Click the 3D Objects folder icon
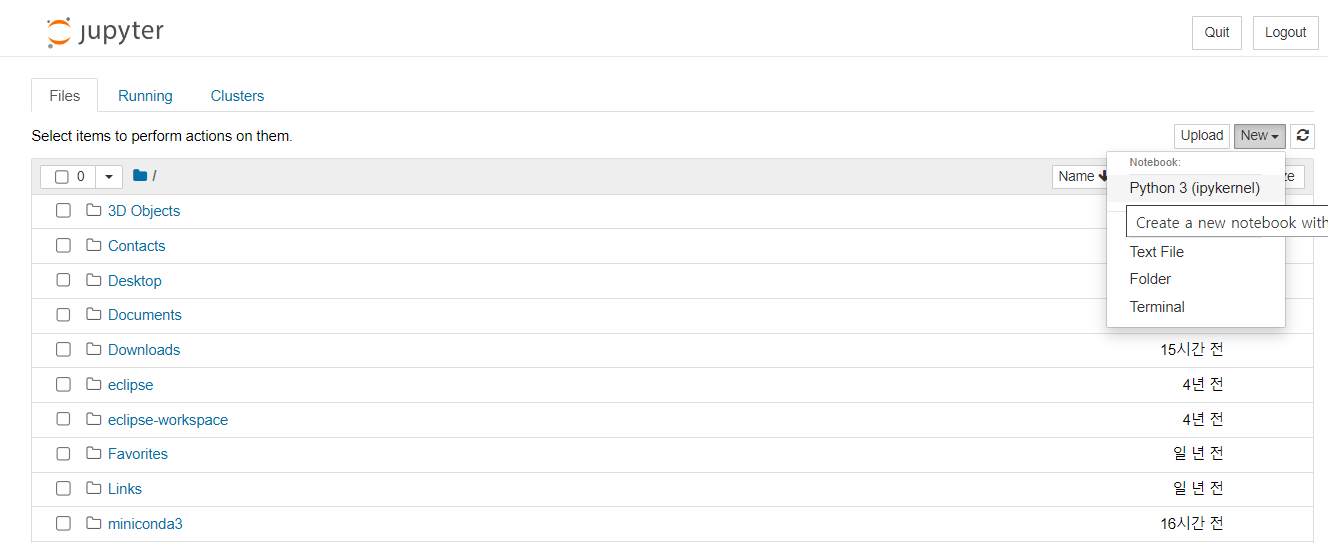This screenshot has width=1328, height=543. (94, 211)
